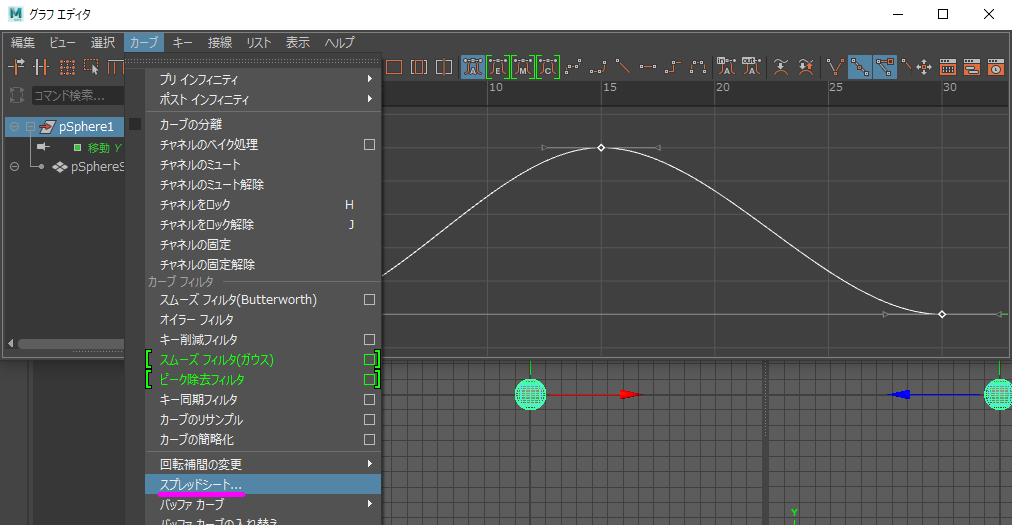The image size is (1012, 525).
Task: Open option box for スムーズ フィルタ(Butterworth)
Action: coord(369,300)
